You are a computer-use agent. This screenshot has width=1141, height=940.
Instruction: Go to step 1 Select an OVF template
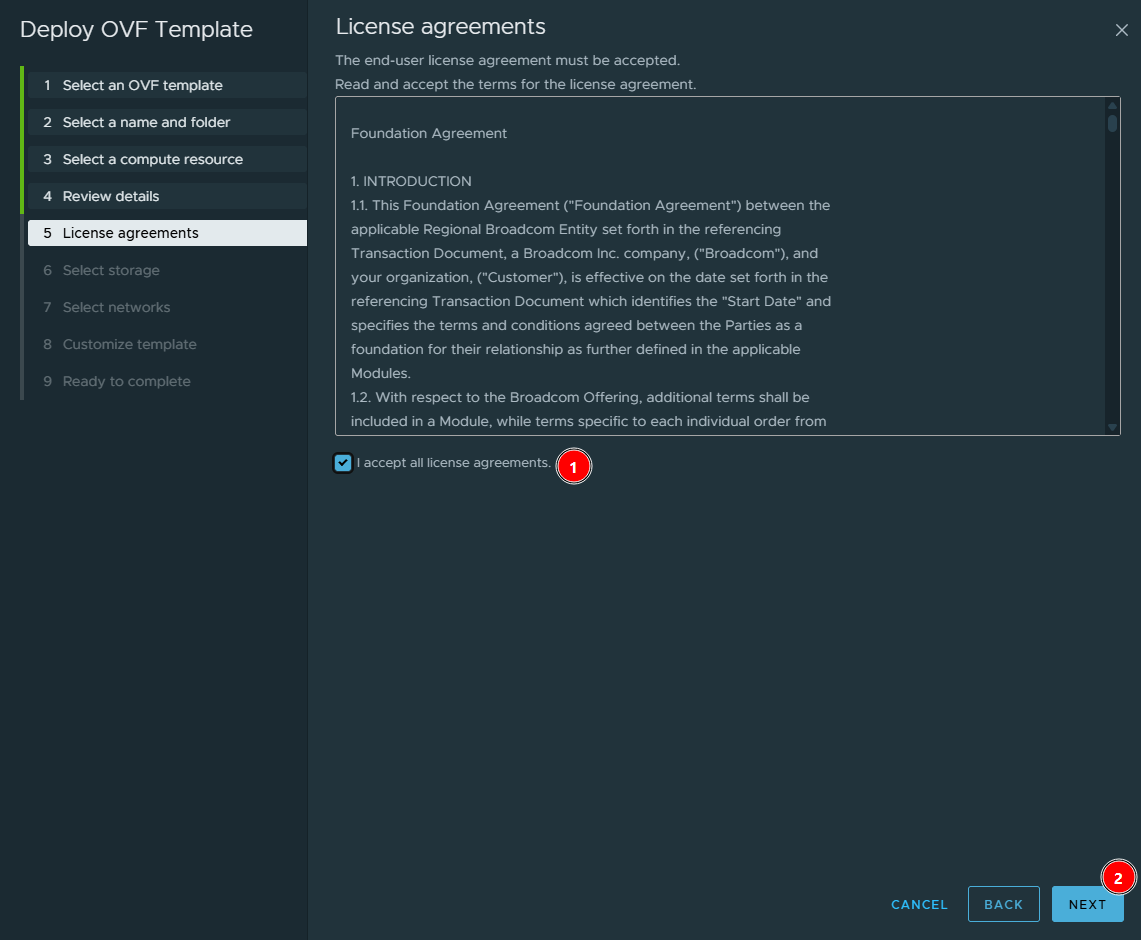coord(167,85)
